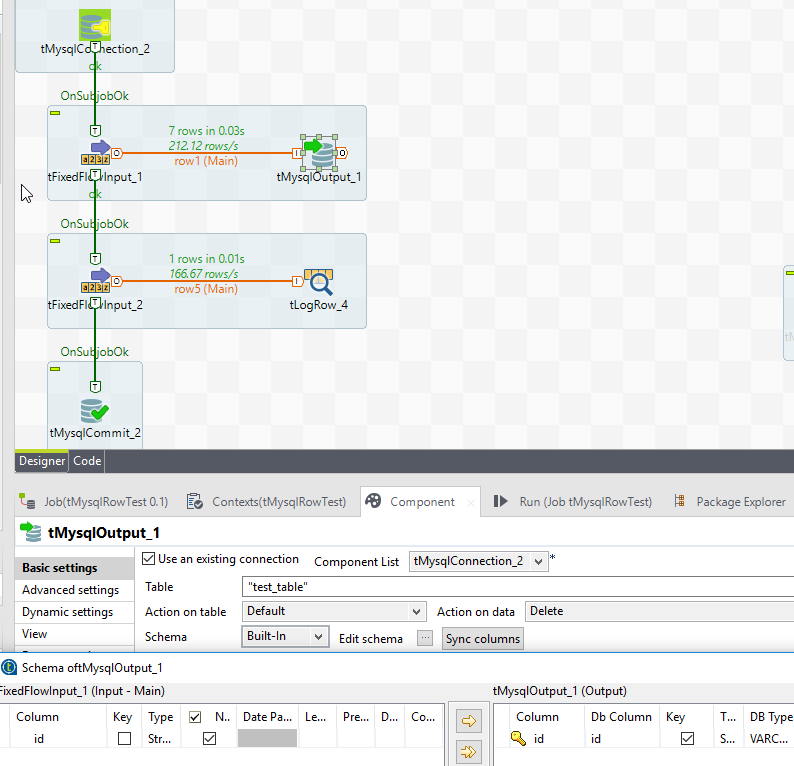The height and width of the screenshot is (766, 794).
Task: Click the VARC... DB Type cell for output id
Action: point(769,739)
